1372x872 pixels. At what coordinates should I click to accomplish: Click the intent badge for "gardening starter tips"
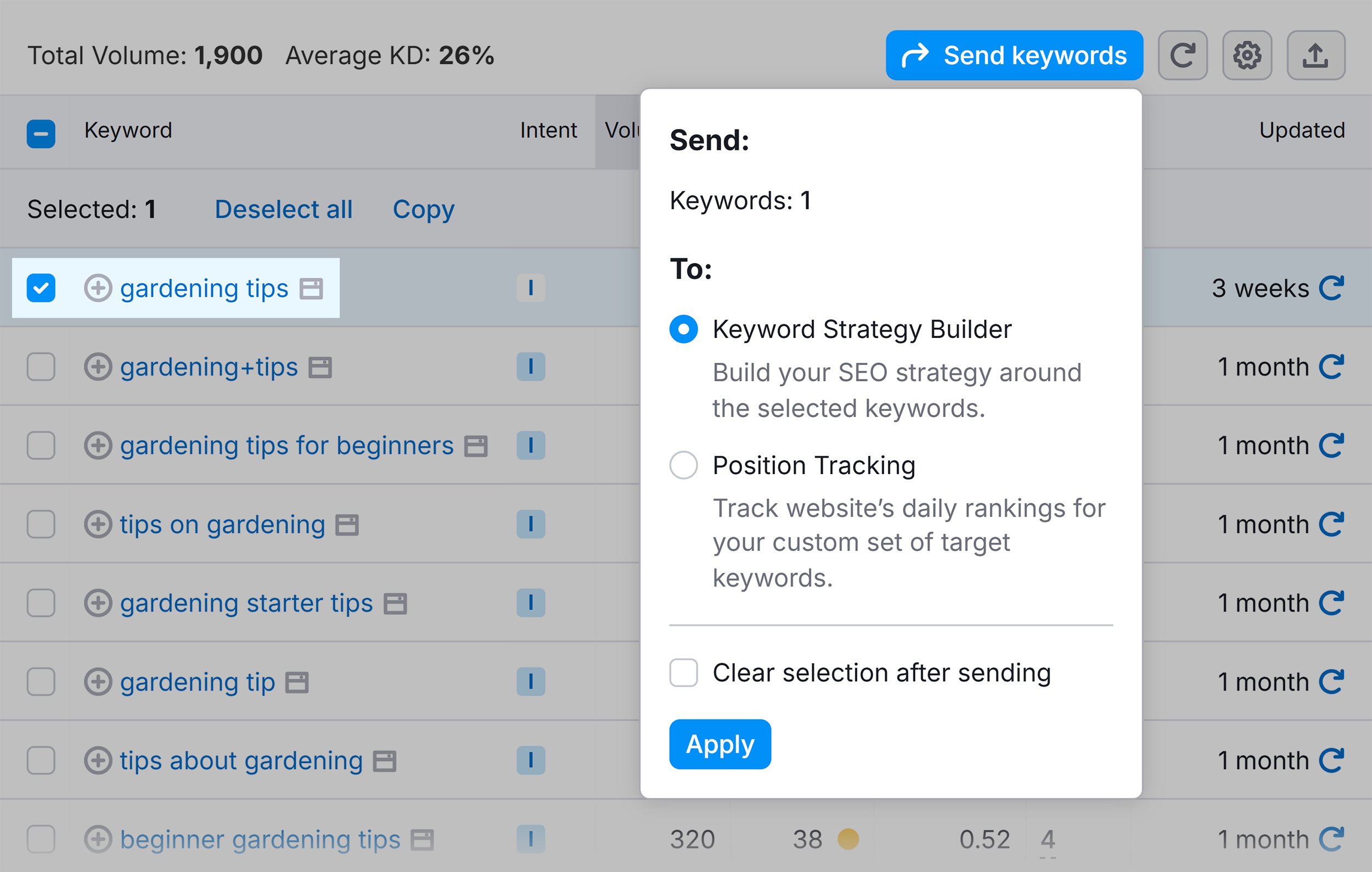(x=531, y=603)
